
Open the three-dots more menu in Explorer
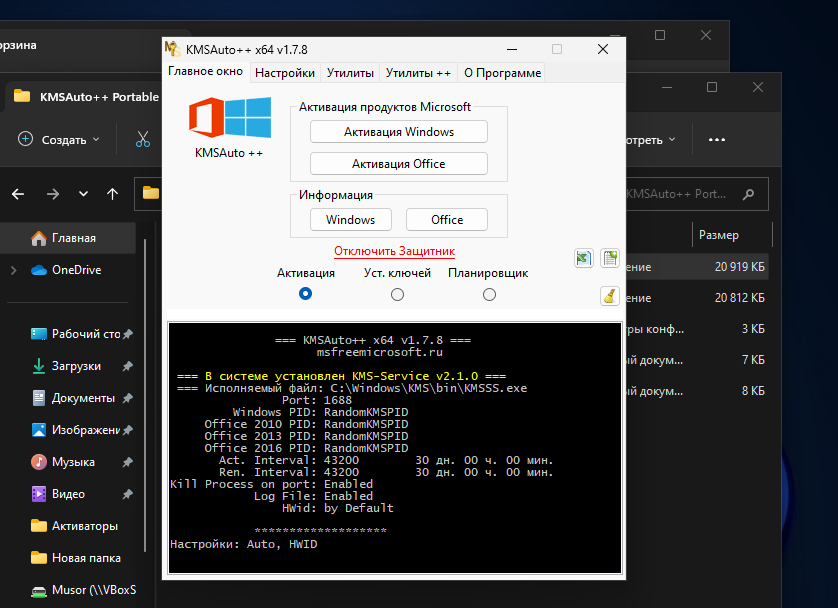[717, 139]
